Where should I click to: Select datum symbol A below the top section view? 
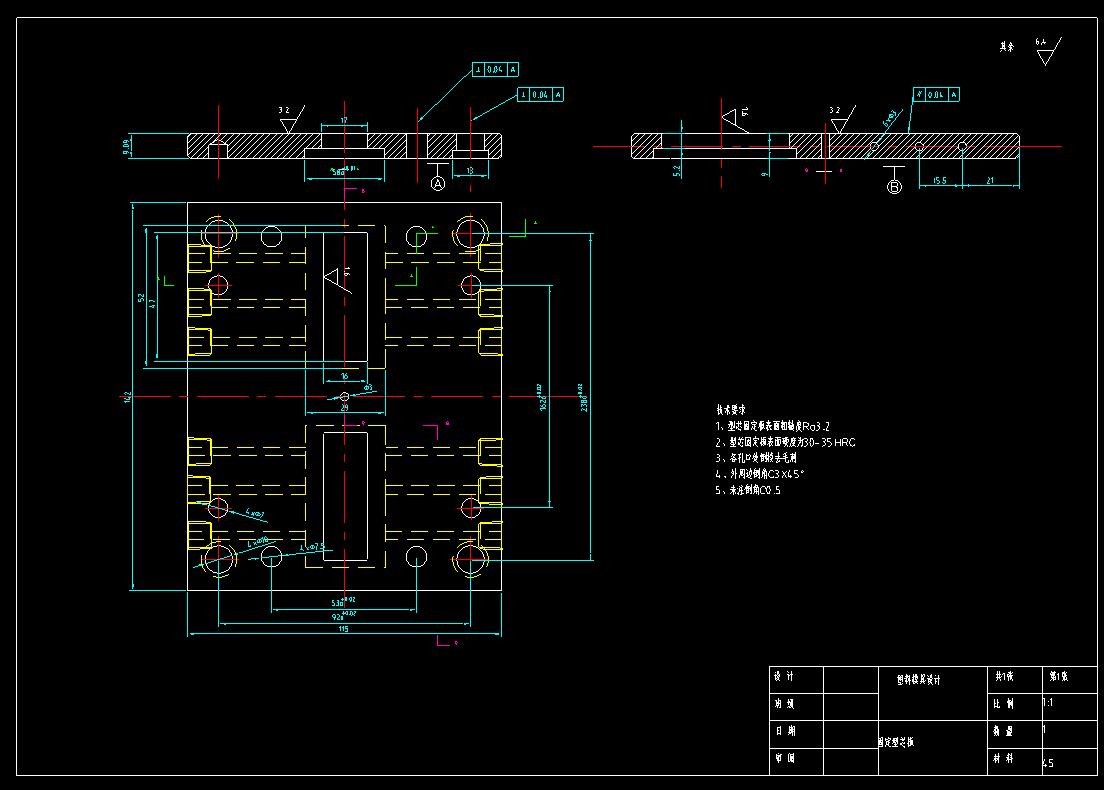(x=437, y=183)
